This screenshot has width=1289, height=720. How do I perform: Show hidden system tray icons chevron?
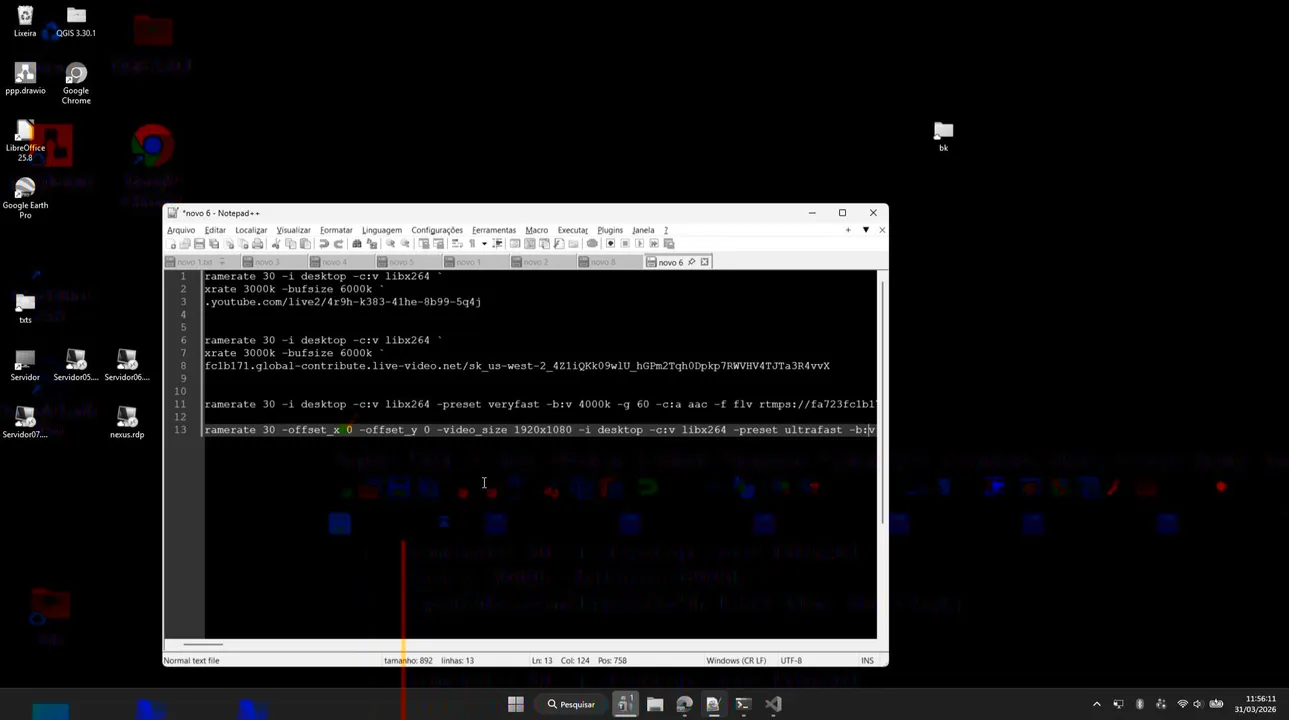(x=1097, y=704)
